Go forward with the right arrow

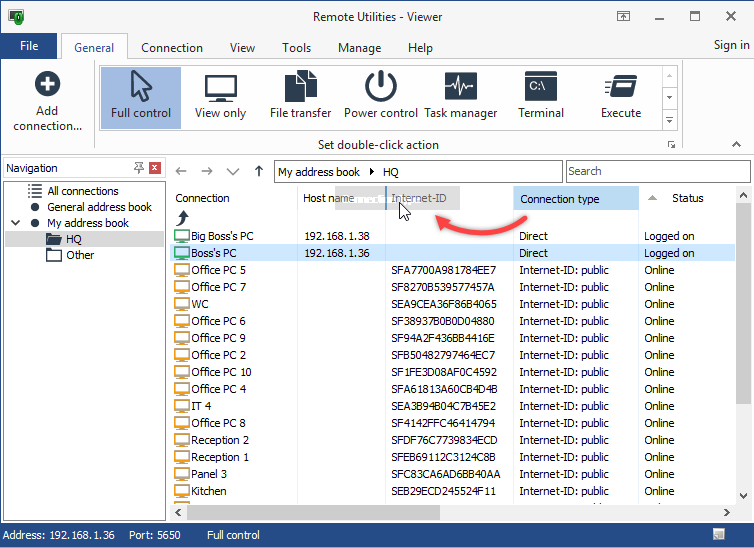tap(207, 171)
